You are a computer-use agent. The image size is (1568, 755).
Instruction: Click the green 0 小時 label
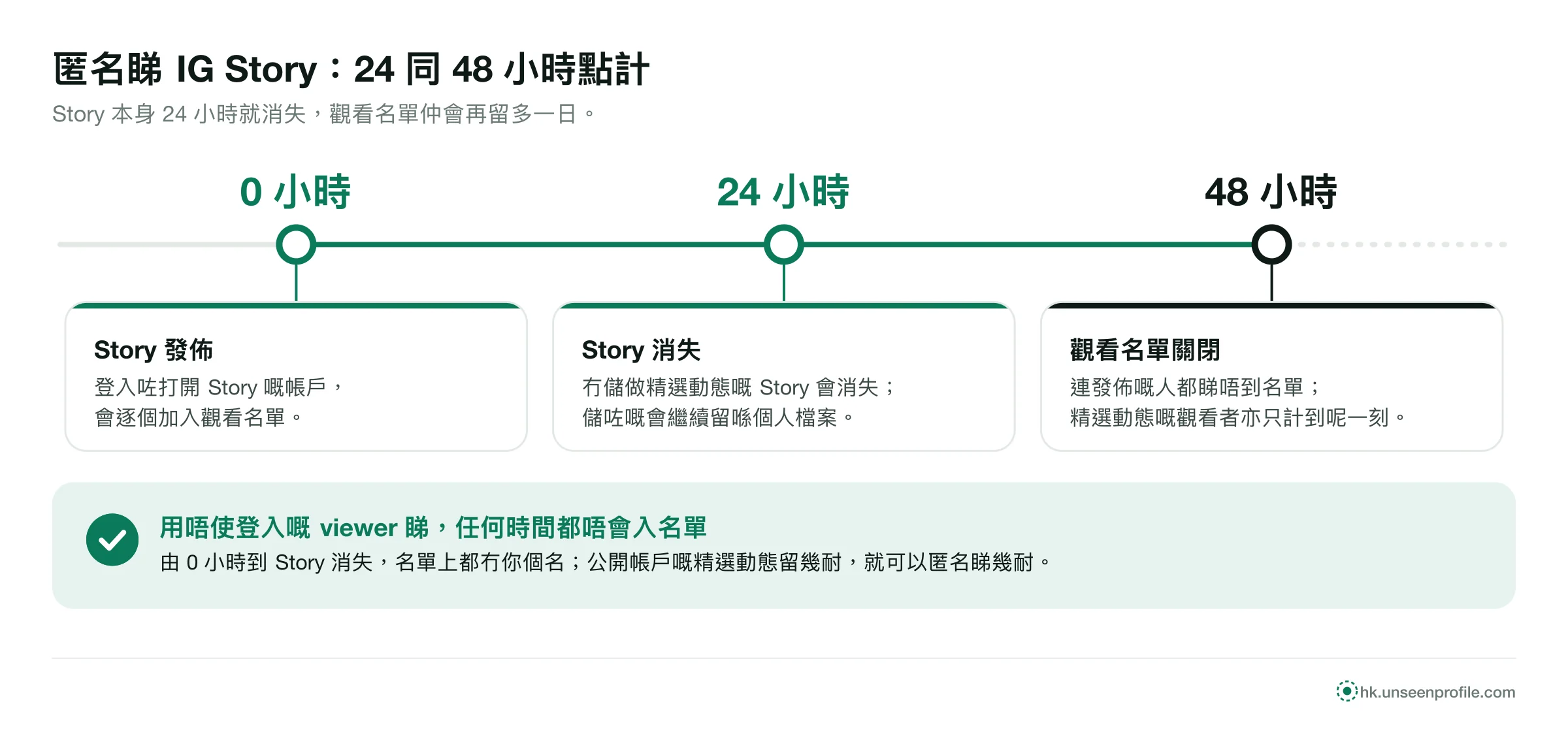(x=295, y=192)
